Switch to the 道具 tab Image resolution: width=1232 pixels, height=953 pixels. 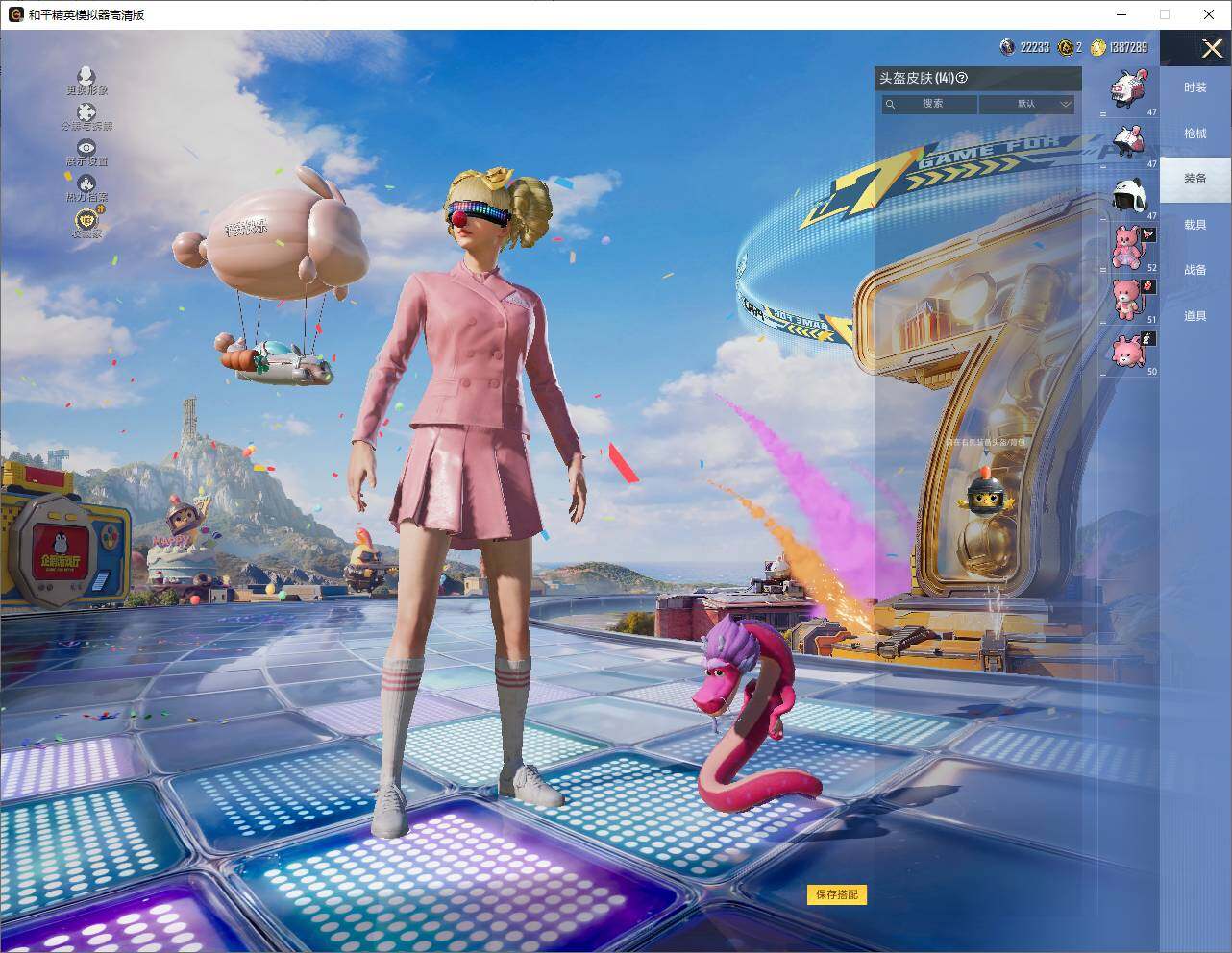1195,316
